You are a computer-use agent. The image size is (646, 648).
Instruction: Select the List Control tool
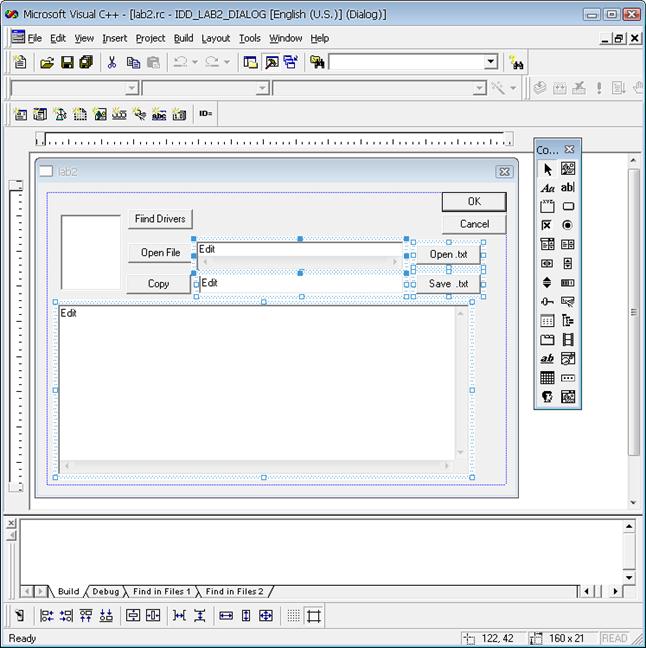click(547, 321)
